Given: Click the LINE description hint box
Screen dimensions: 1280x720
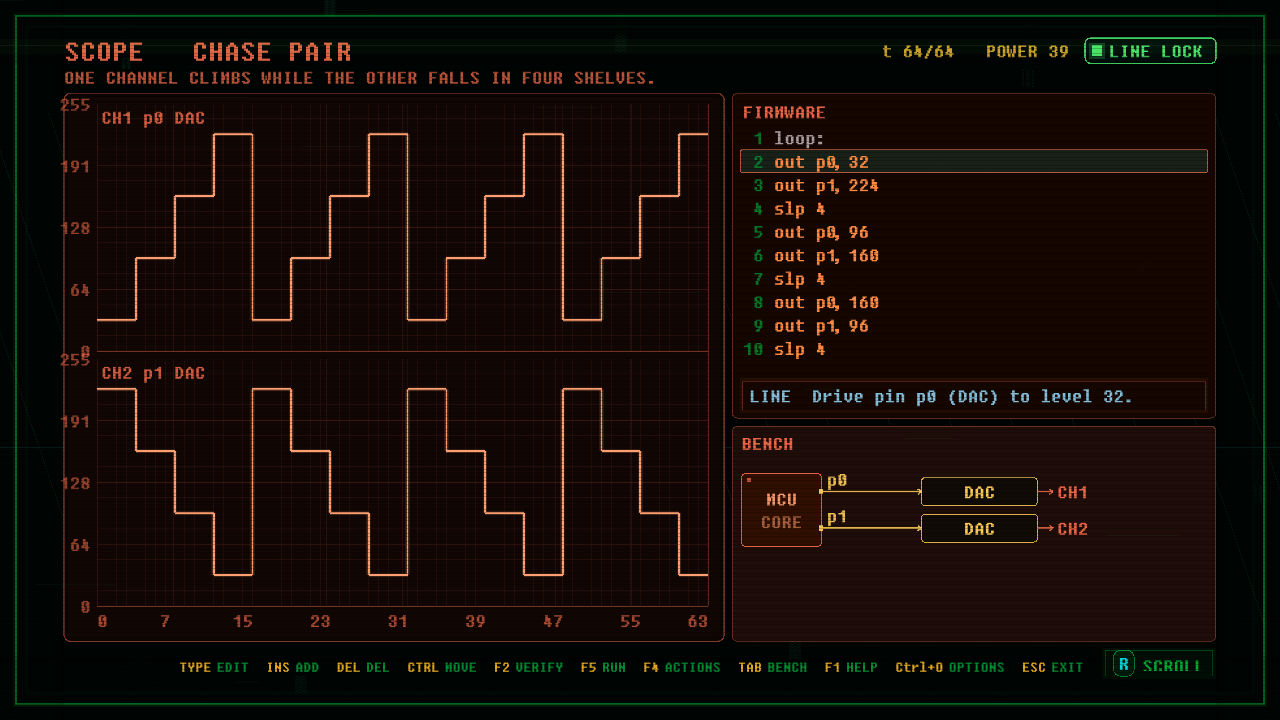Looking at the screenshot, I should coord(974,396).
